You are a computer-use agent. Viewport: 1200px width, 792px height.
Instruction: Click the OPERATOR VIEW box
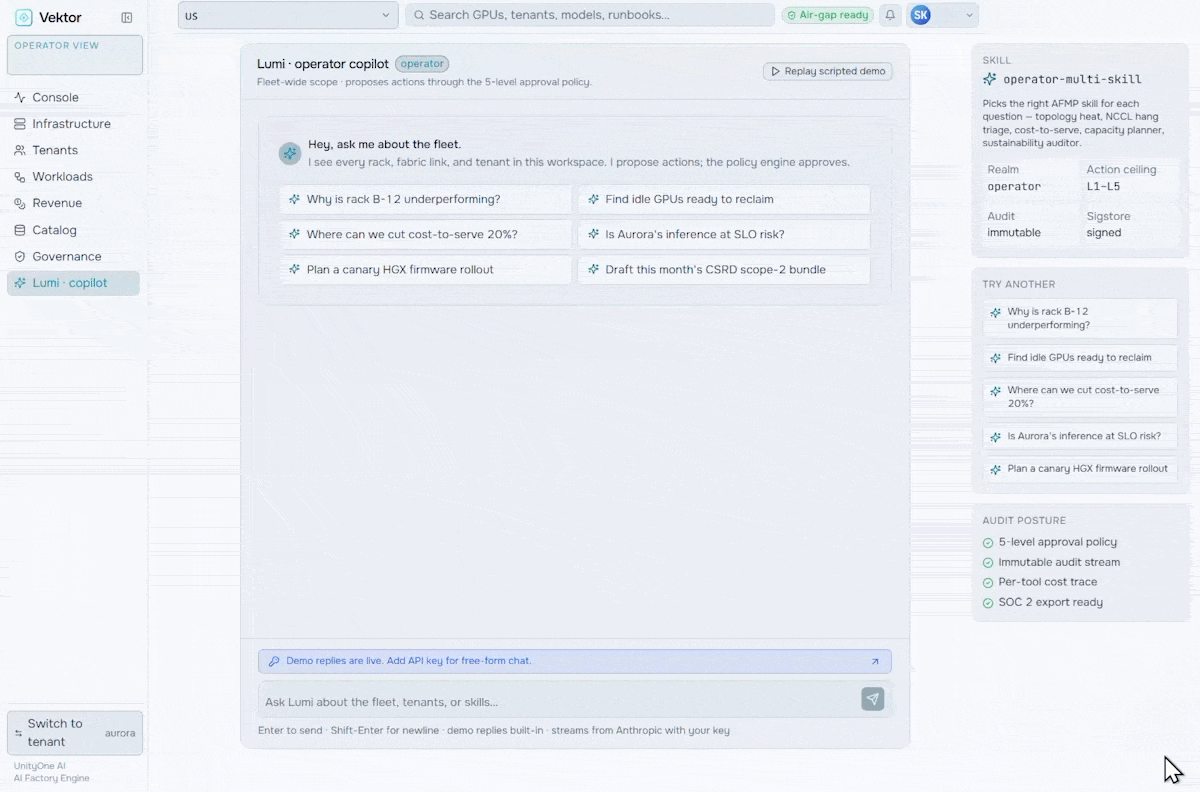tap(75, 55)
